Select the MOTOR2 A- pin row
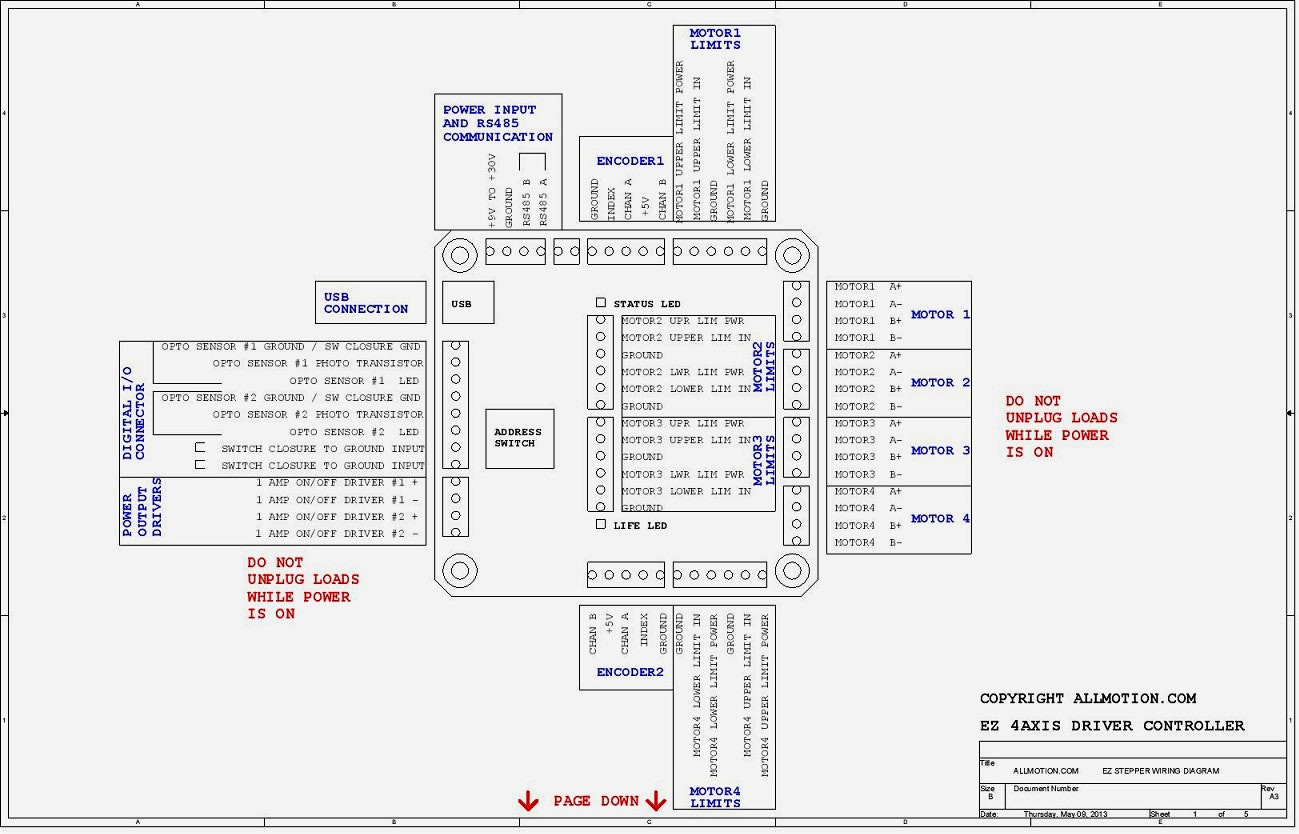 [x=868, y=372]
